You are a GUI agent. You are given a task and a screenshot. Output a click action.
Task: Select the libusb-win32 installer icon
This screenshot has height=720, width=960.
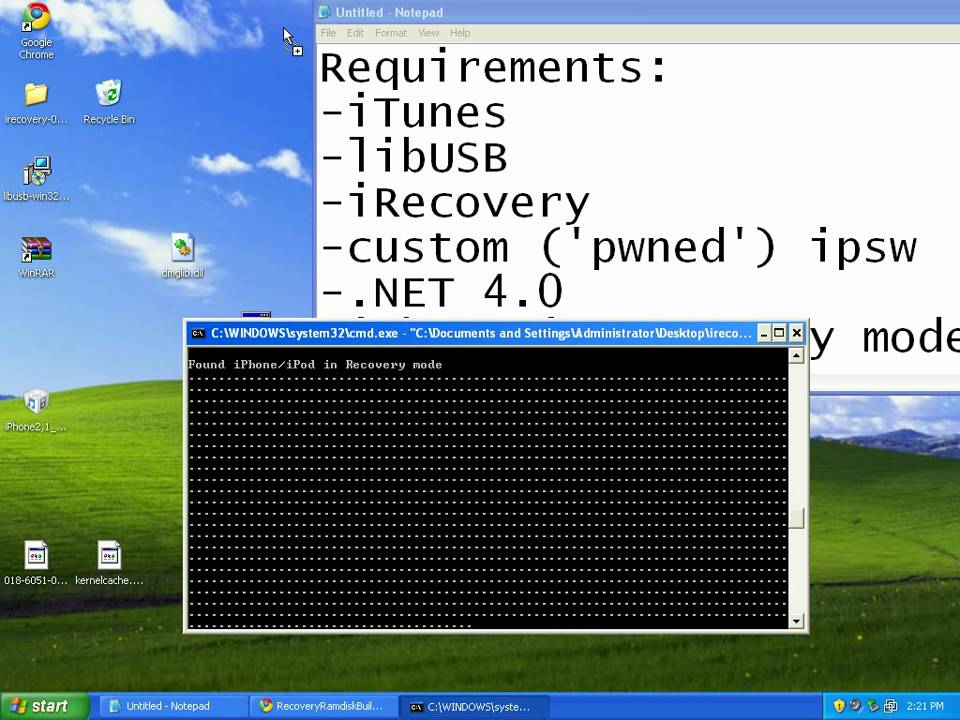36,179
